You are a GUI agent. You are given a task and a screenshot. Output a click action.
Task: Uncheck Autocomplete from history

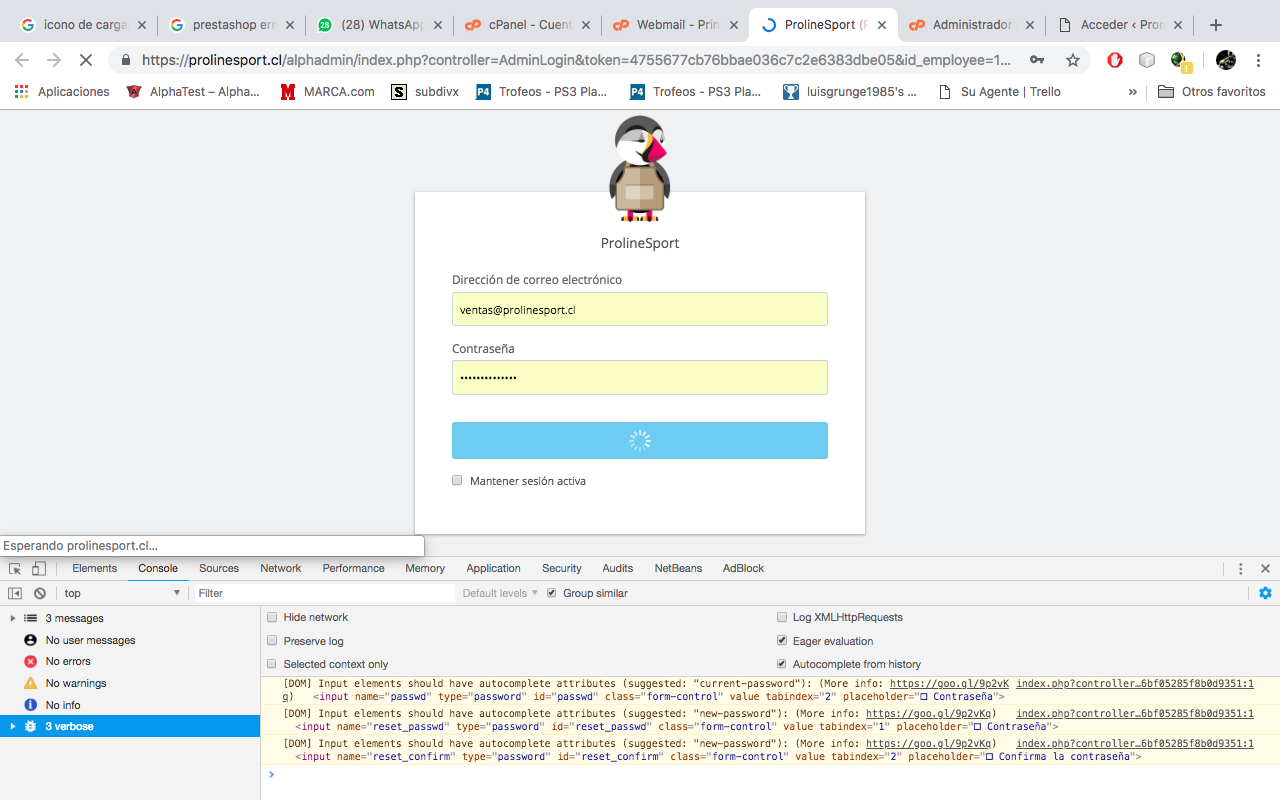pyautogui.click(x=782, y=664)
